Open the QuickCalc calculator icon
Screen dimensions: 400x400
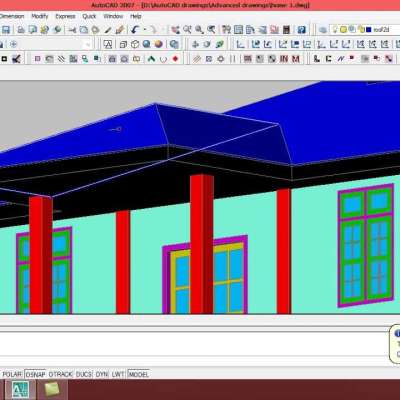(286, 30)
